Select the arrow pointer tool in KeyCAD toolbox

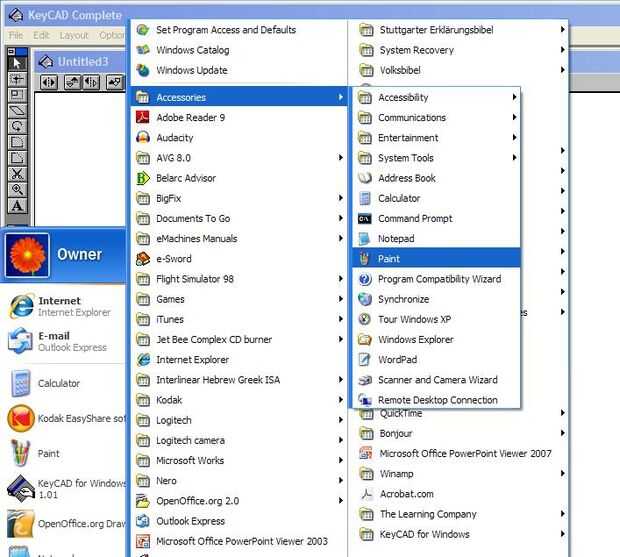coord(17,63)
